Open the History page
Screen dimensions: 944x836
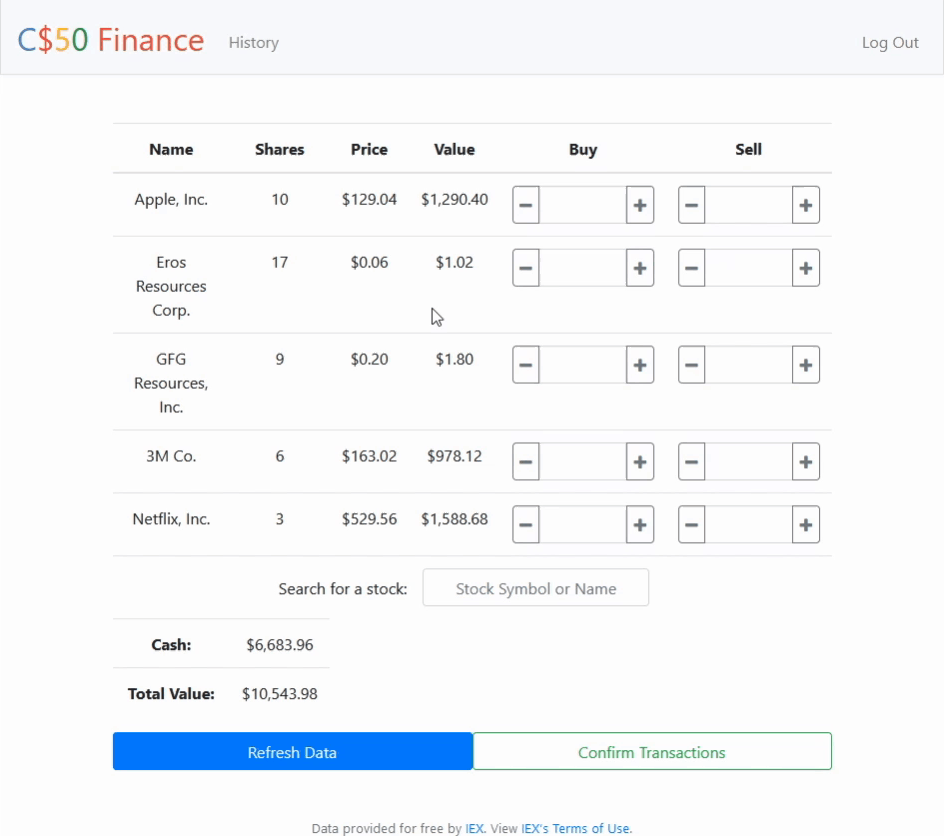pyautogui.click(x=253, y=43)
